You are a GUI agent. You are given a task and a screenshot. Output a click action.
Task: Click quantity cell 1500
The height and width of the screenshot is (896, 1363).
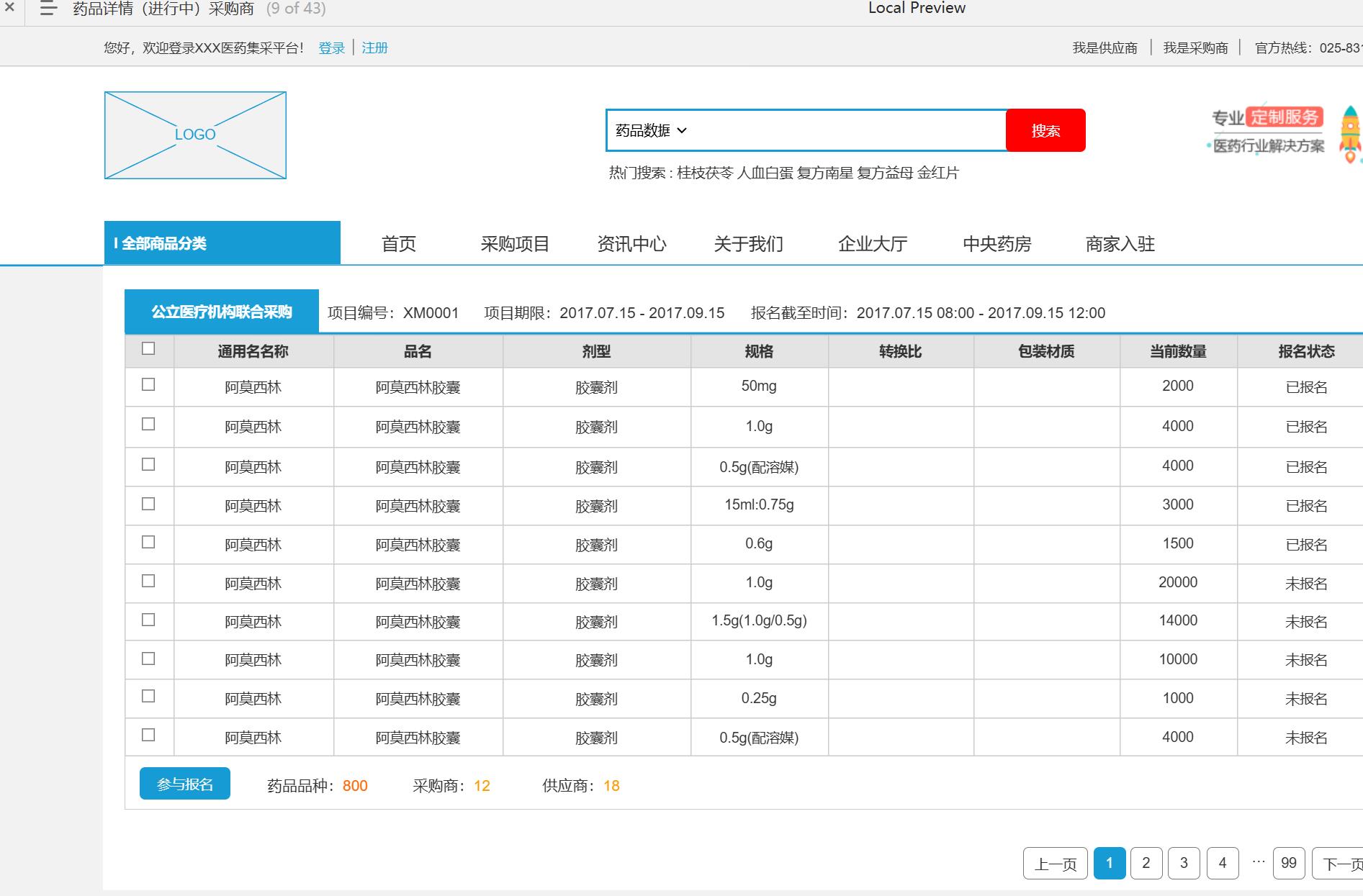[1178, 544]
